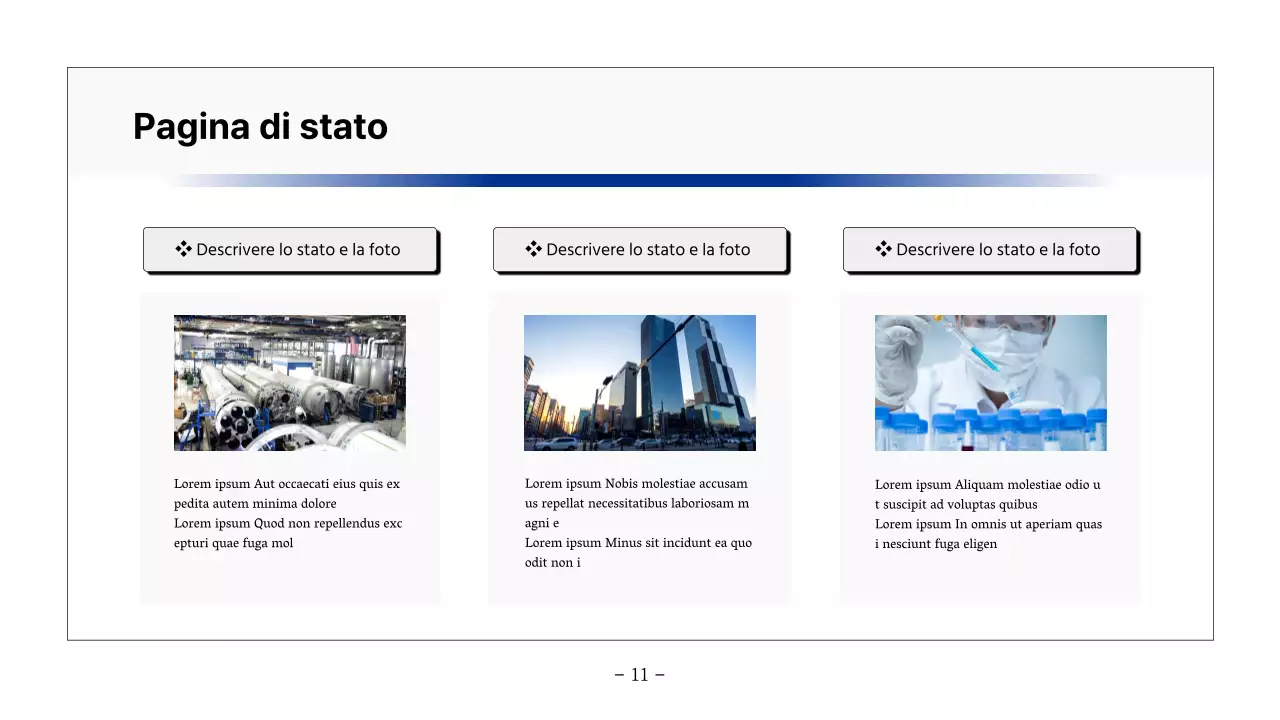Select the caption under the factory image
The image size is (1280, 720).
[x=288, y=513]
